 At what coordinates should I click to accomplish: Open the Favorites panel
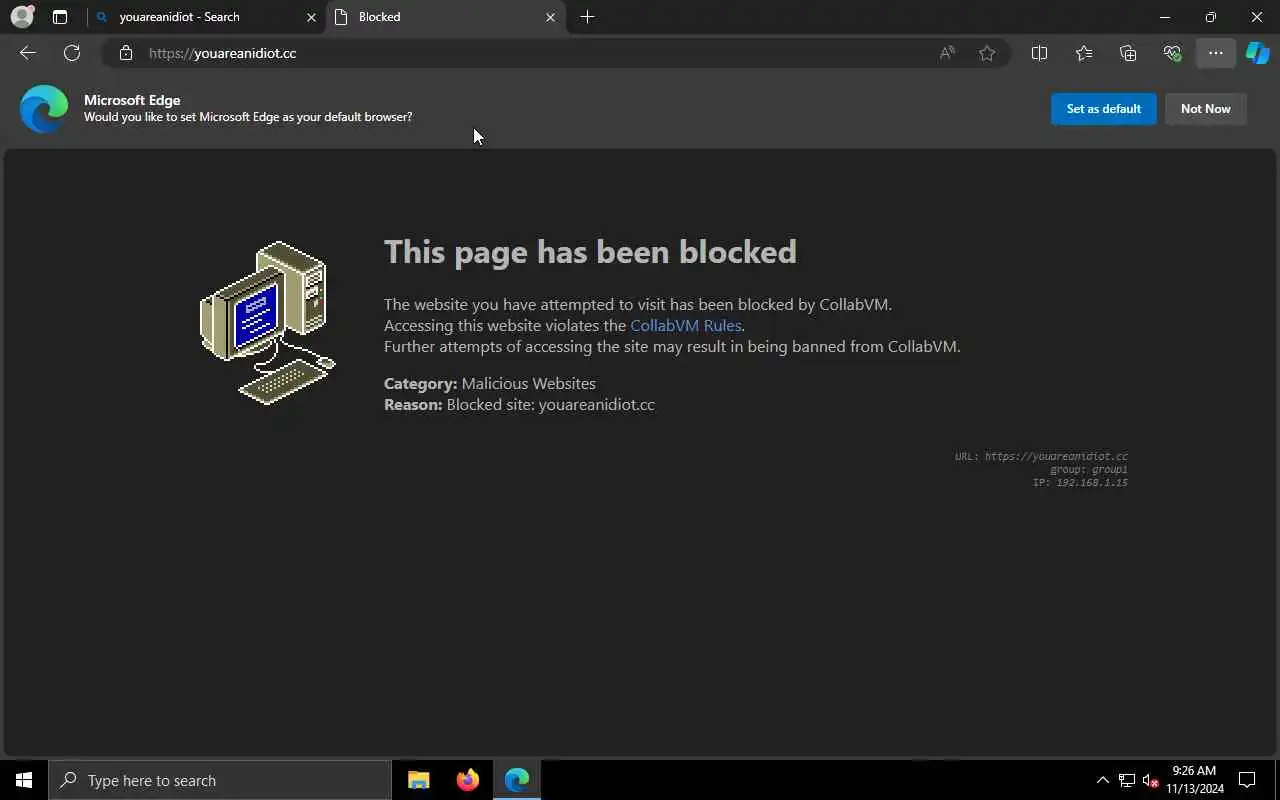click(1084, 53)
